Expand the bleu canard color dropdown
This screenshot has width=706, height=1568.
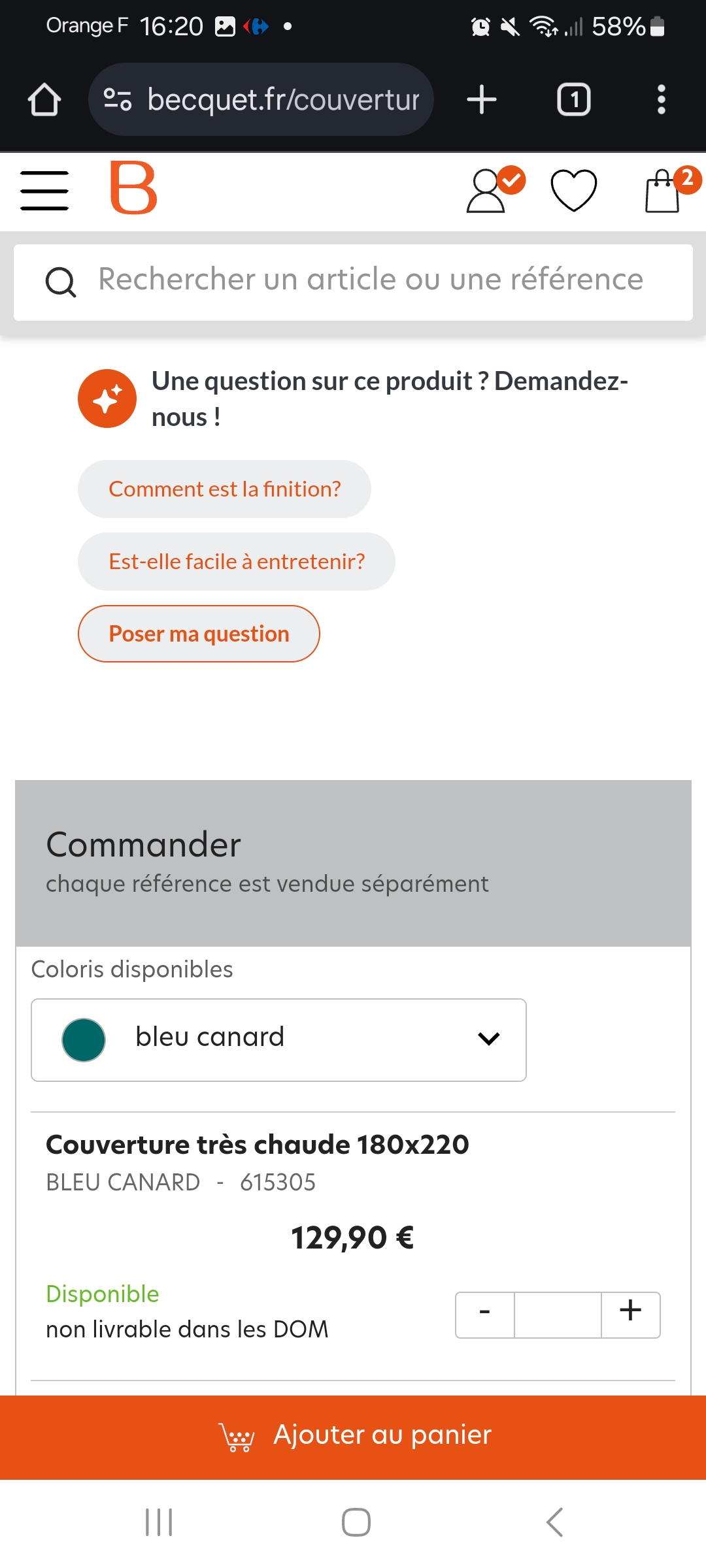click(x=278, y=1039)
